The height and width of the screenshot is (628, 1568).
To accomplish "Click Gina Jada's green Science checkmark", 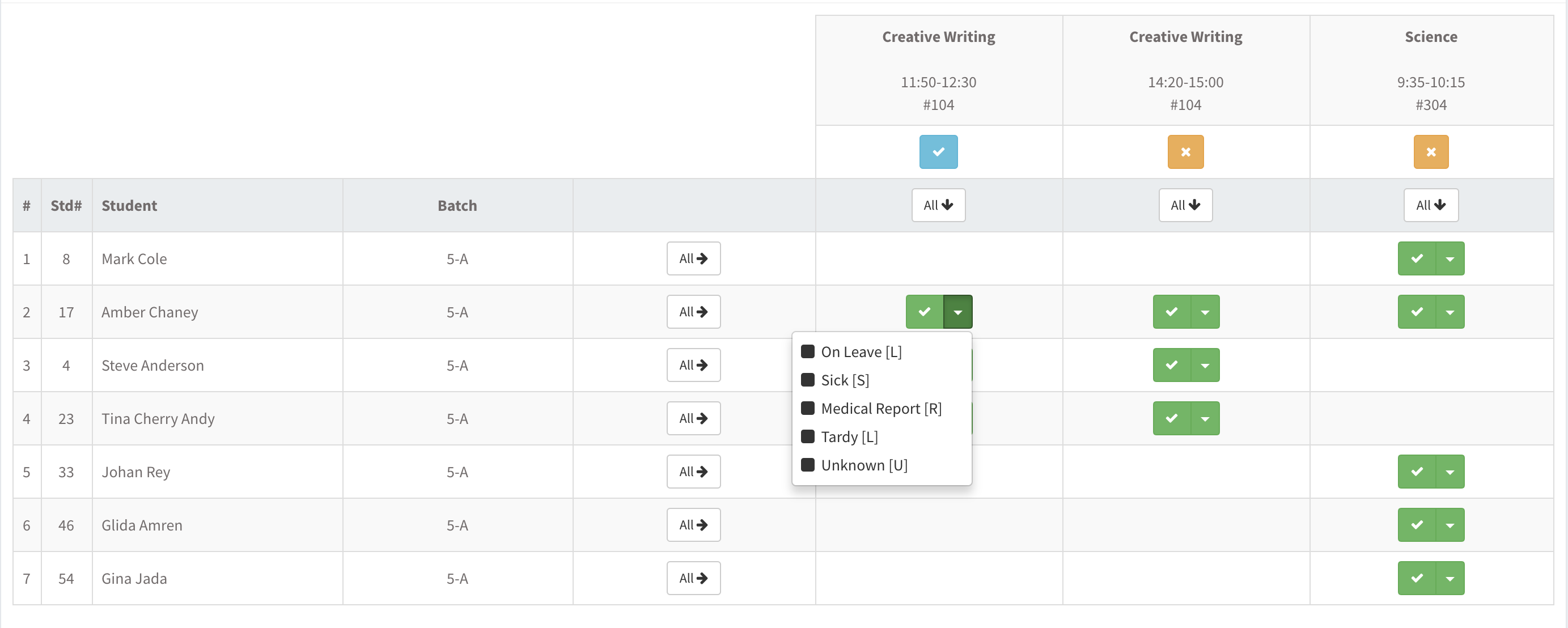I will point(1417,578).
